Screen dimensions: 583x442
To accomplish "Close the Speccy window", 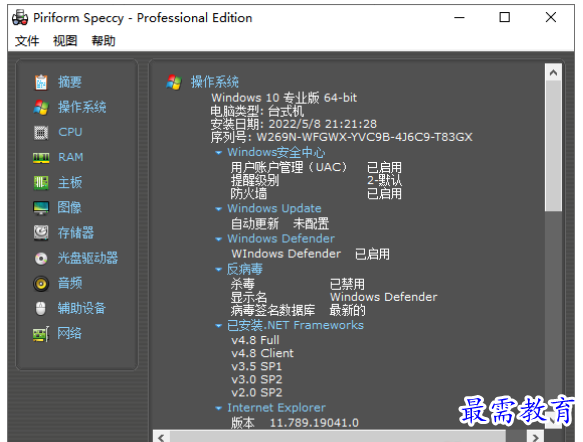I will [x=551, y=17].
